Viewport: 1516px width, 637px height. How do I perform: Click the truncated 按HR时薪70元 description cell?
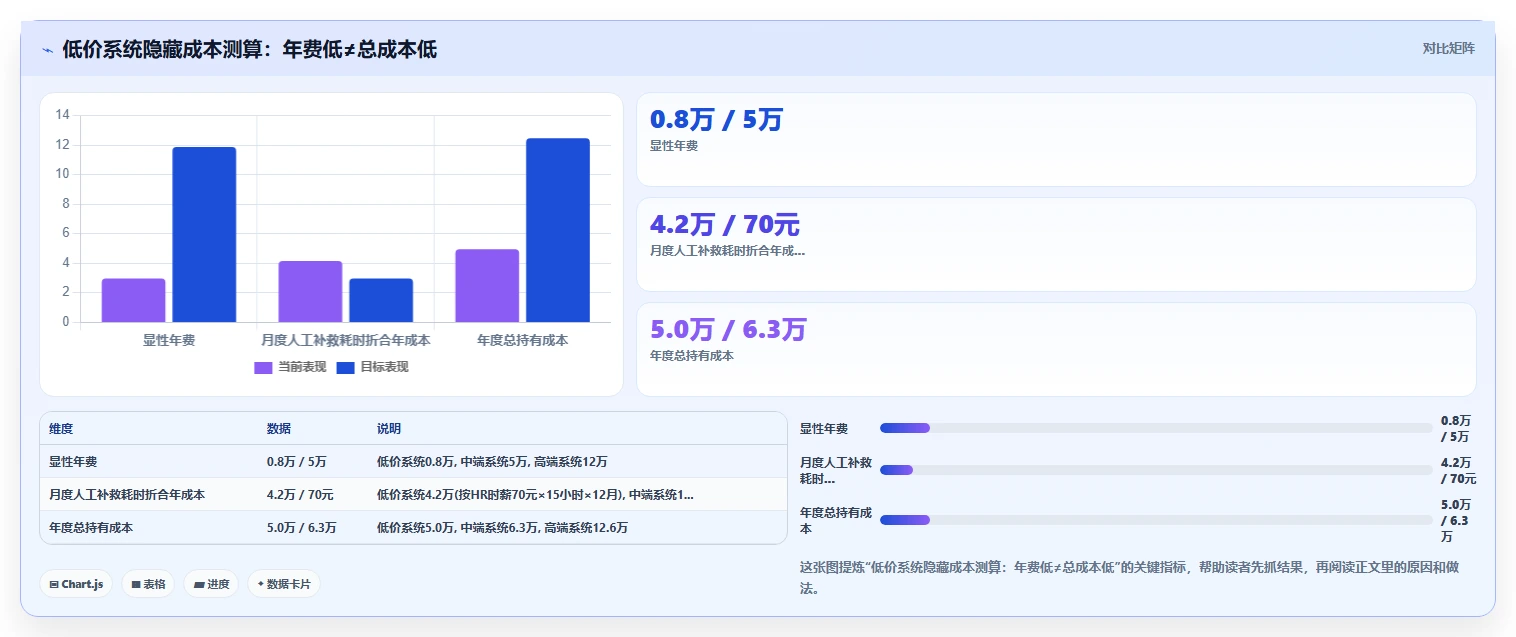[535, 494]
